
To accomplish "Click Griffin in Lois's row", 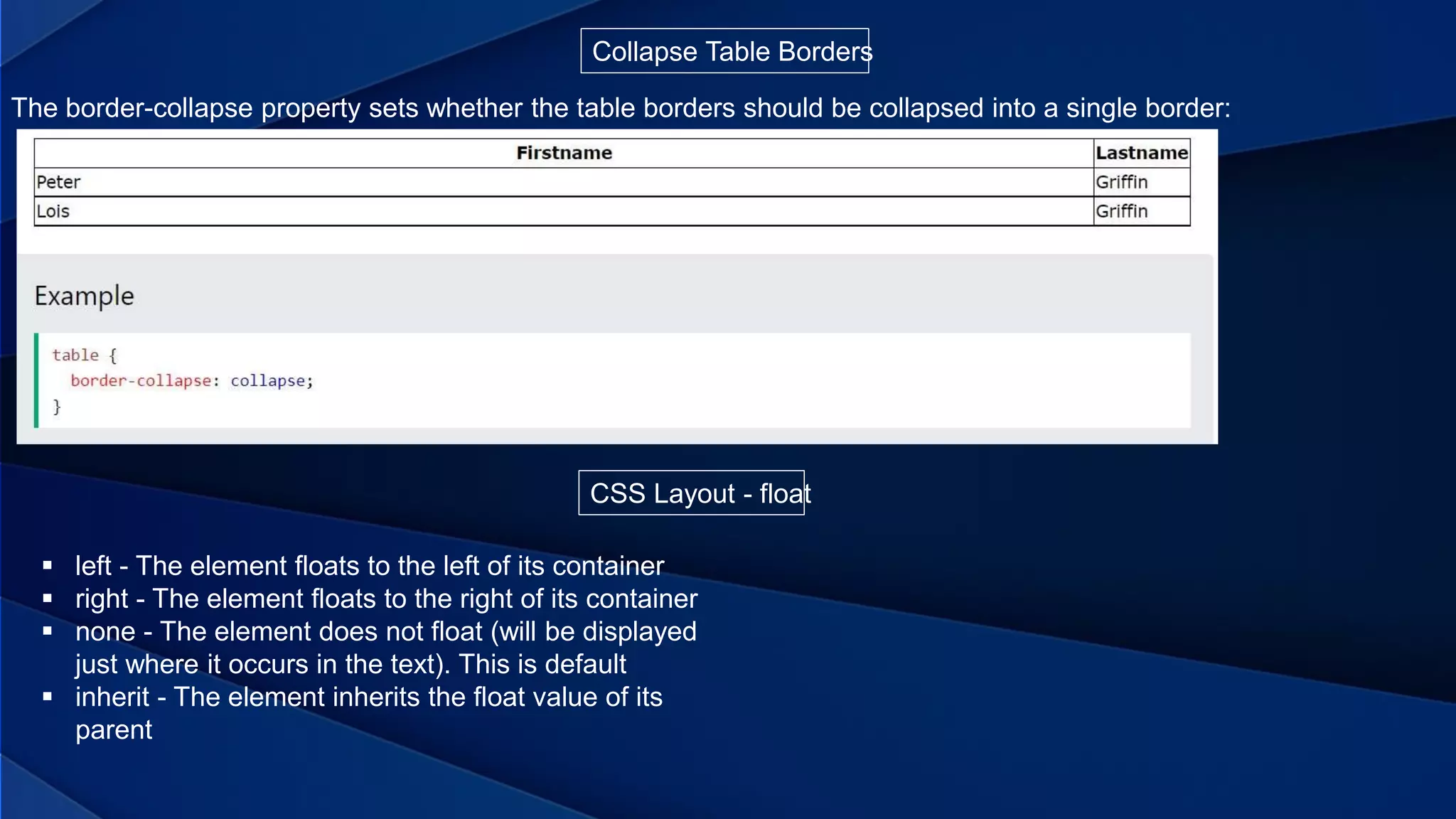I will (1121, 211).
